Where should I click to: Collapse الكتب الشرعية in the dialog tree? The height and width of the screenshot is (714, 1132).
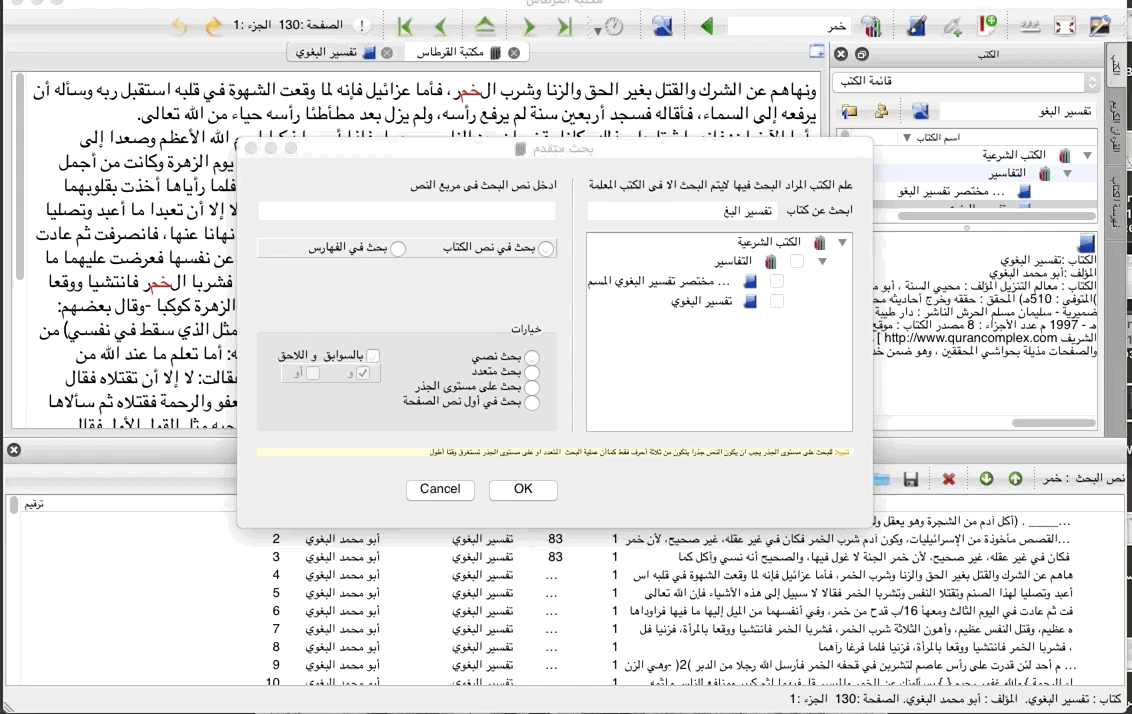(842, 243)
